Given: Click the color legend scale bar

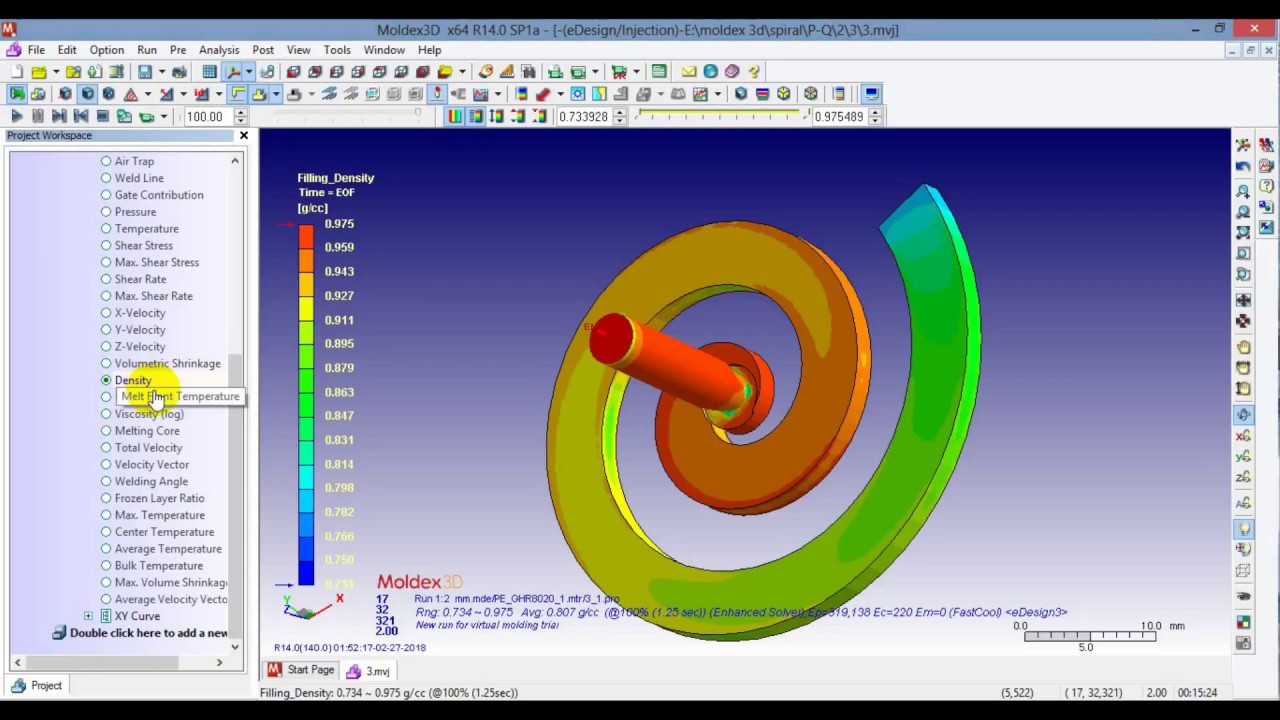Looking at the screenshot, I should [306, 405].
